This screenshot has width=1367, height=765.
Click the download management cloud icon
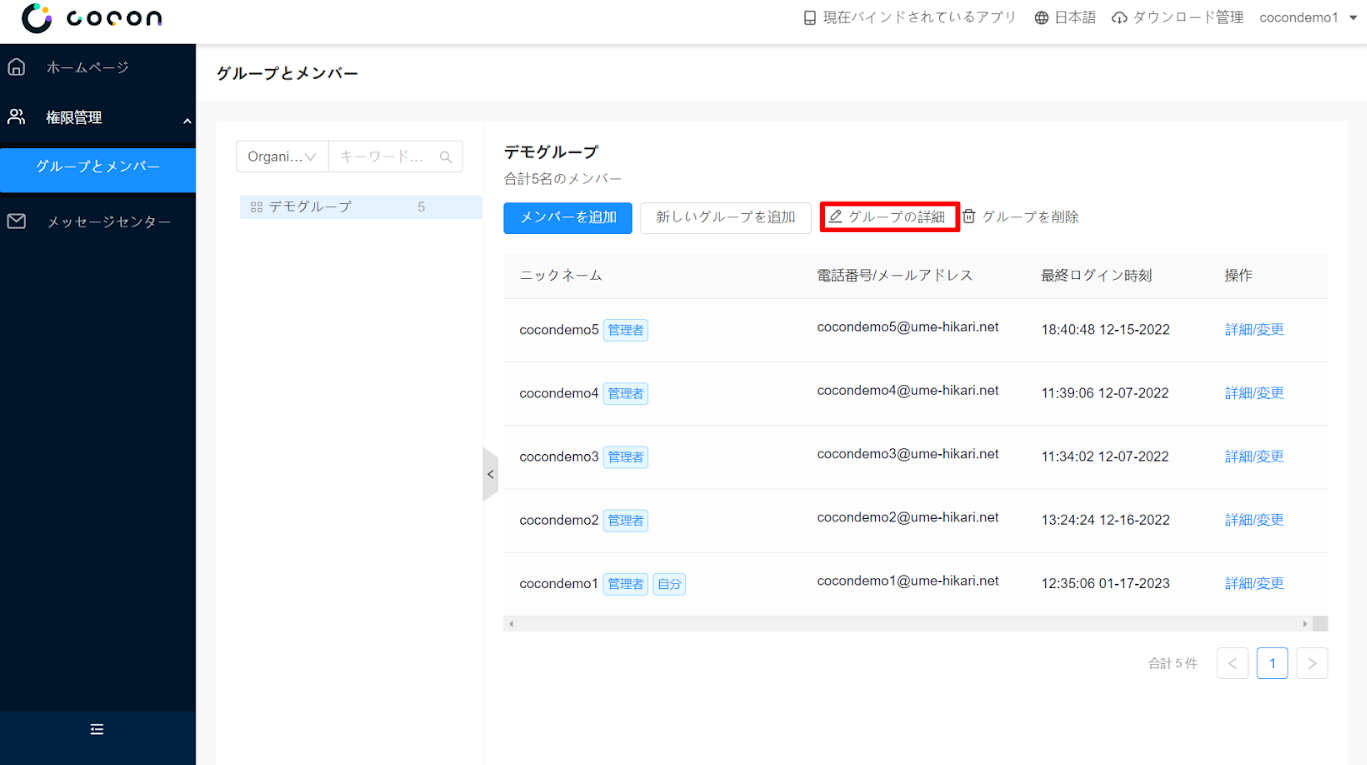tap(1120, 18)
